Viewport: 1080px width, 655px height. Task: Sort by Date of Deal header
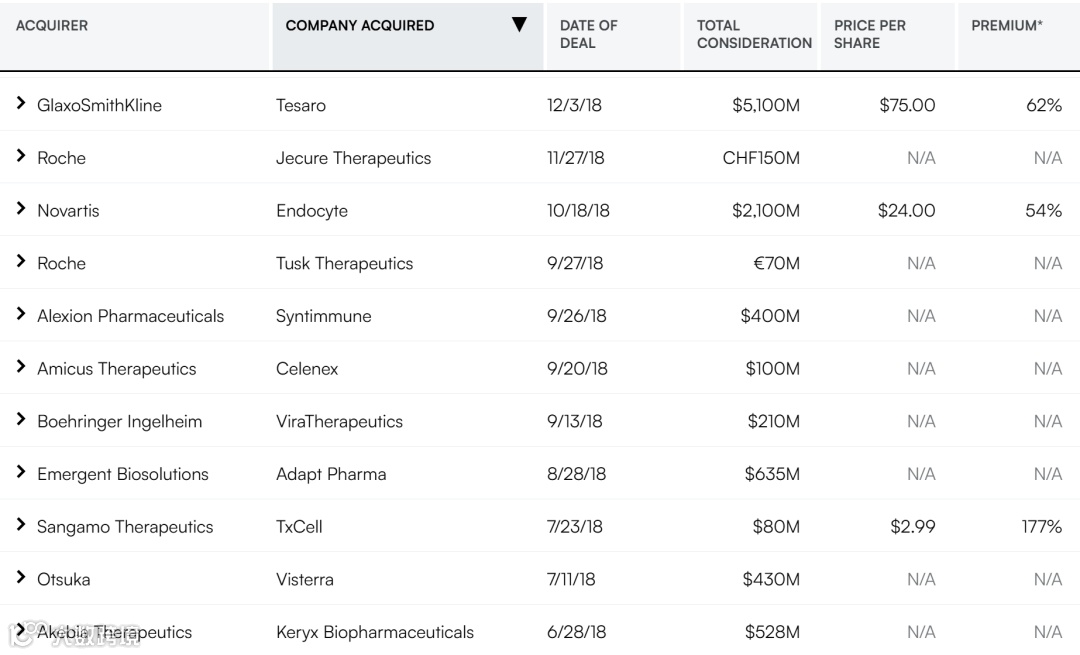tap(589, 34)
